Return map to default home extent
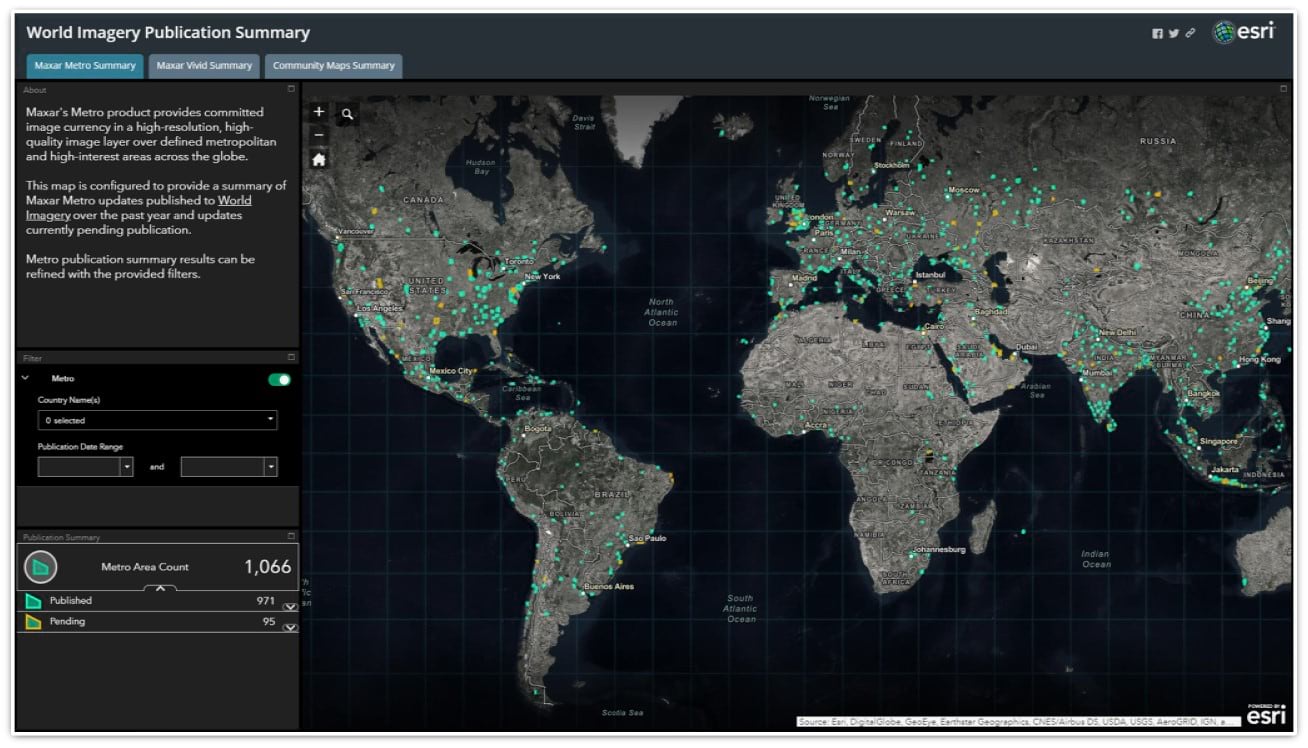Viewport: 1308px width, 748px height. point(319,159)
